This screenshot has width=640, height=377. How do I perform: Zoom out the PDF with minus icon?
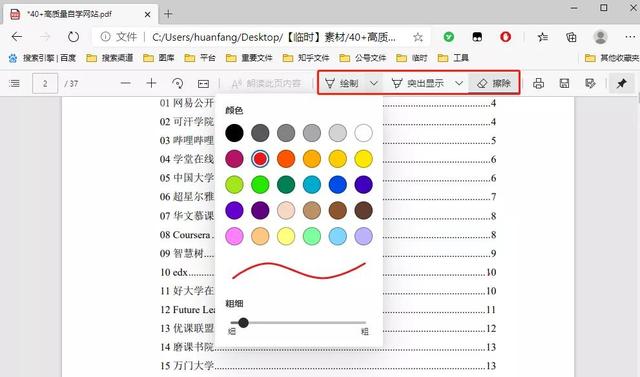point(126,83)
